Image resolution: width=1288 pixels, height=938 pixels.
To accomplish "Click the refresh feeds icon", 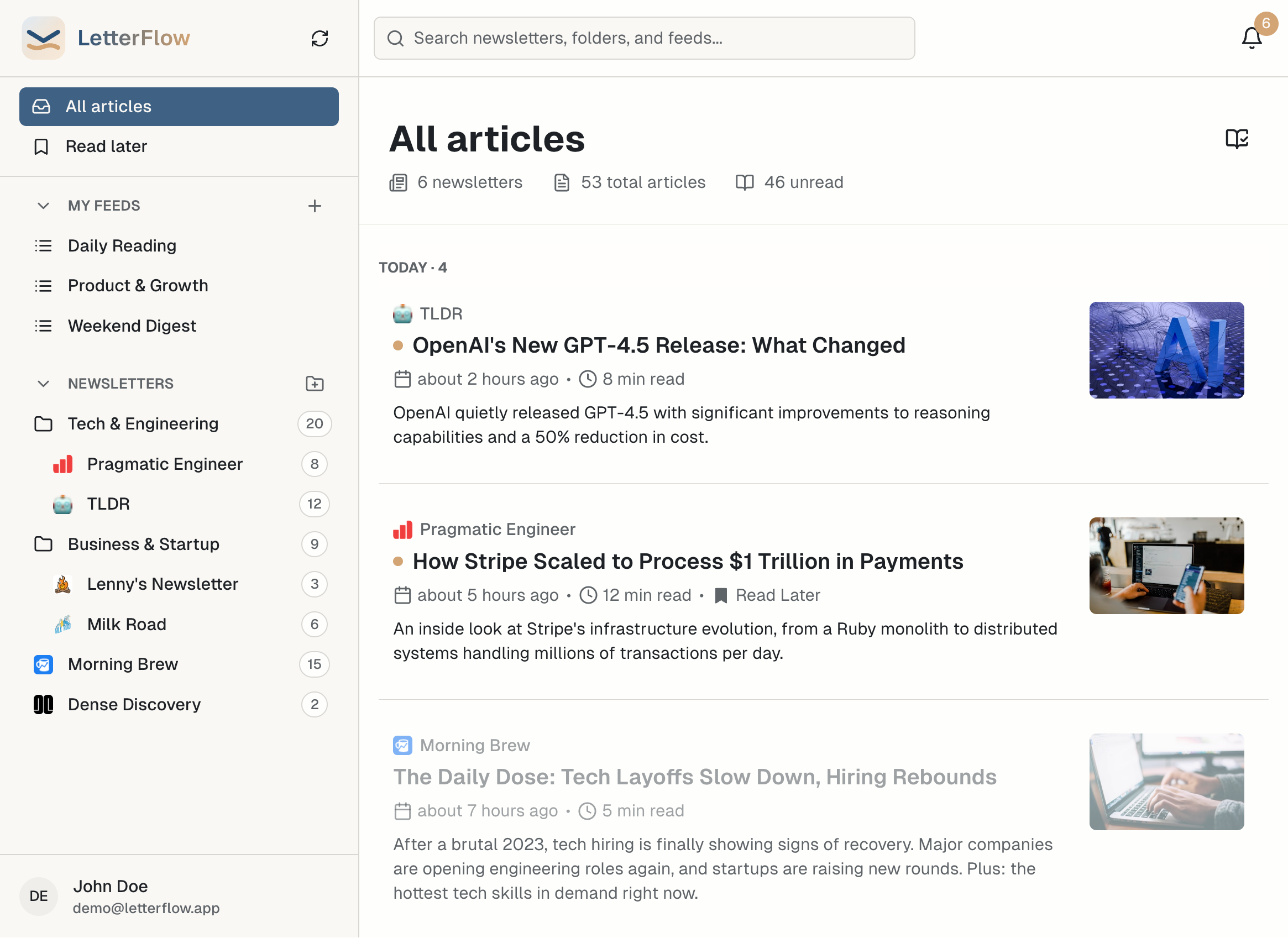I will coord(320,38).
